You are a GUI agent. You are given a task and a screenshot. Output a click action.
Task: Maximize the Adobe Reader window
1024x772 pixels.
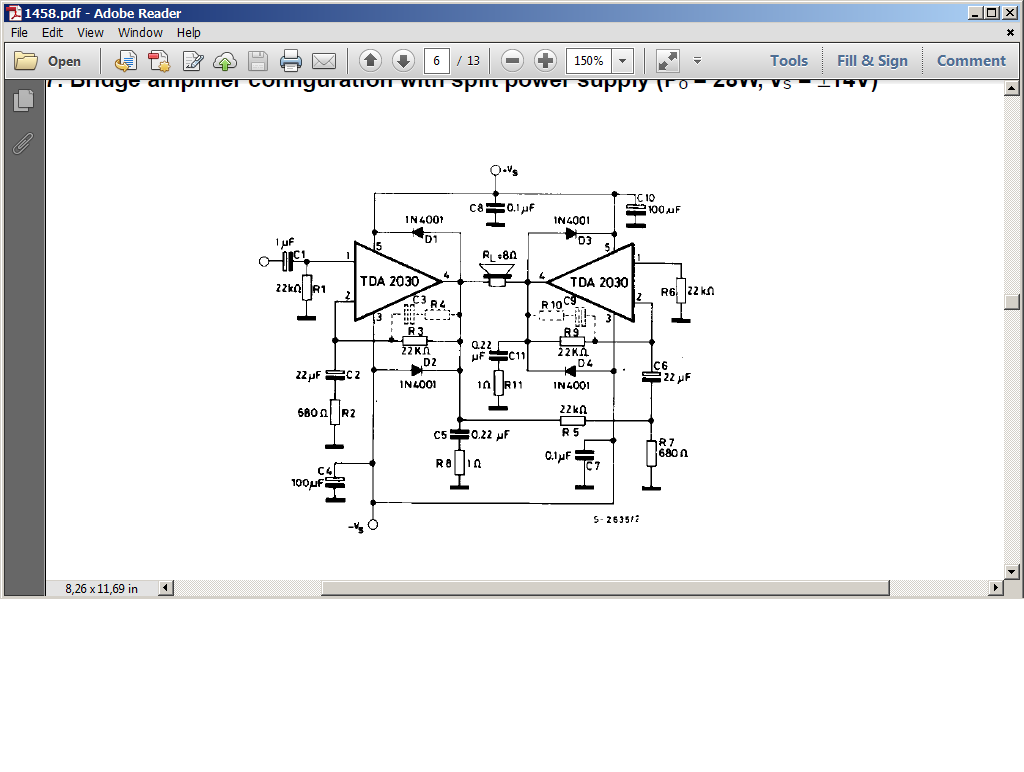(x=991, y=13)
